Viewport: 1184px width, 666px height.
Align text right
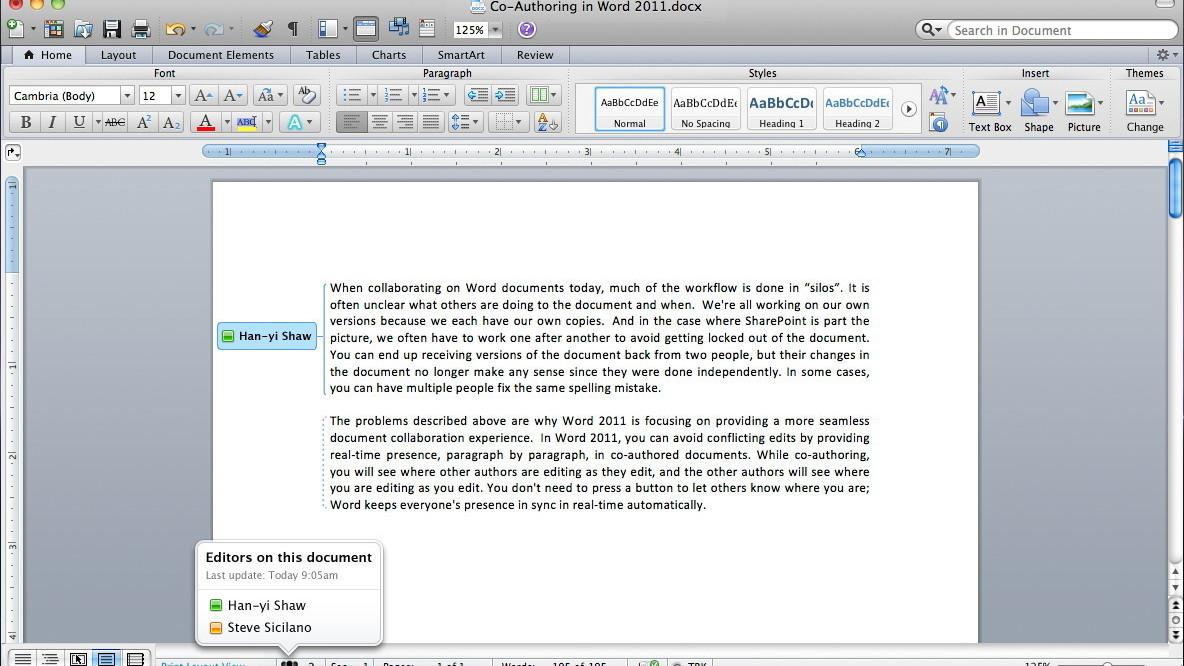[405, 122]
